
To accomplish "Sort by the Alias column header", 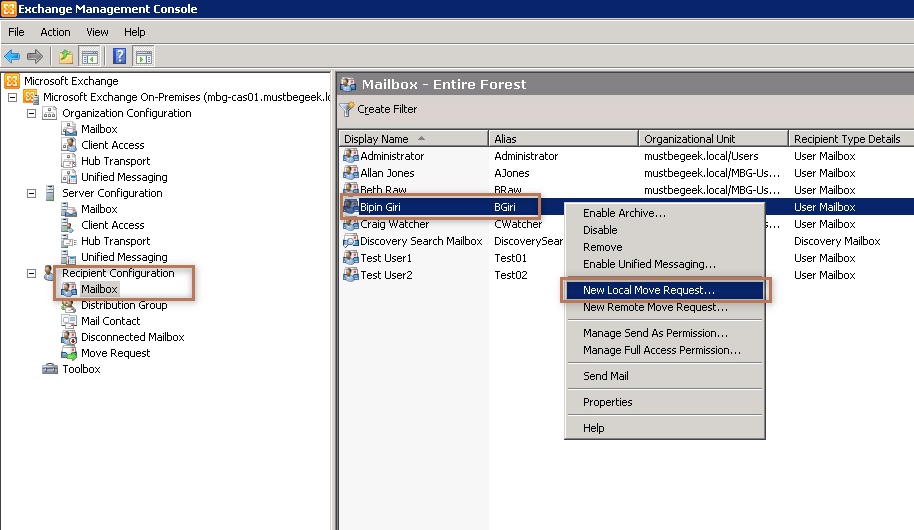I will click(564, 139).
